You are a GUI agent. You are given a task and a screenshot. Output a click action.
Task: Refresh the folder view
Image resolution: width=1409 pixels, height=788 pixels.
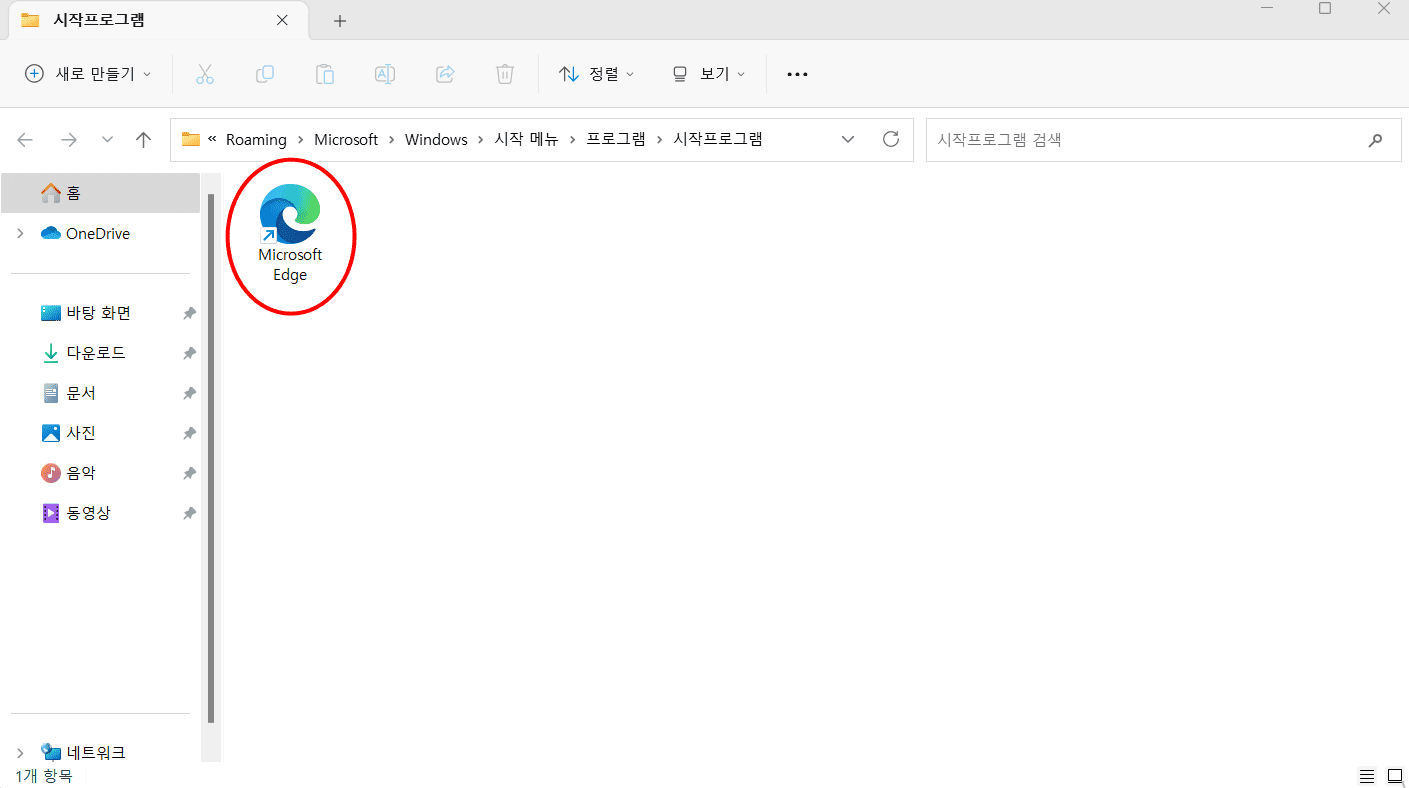point(891,139)
